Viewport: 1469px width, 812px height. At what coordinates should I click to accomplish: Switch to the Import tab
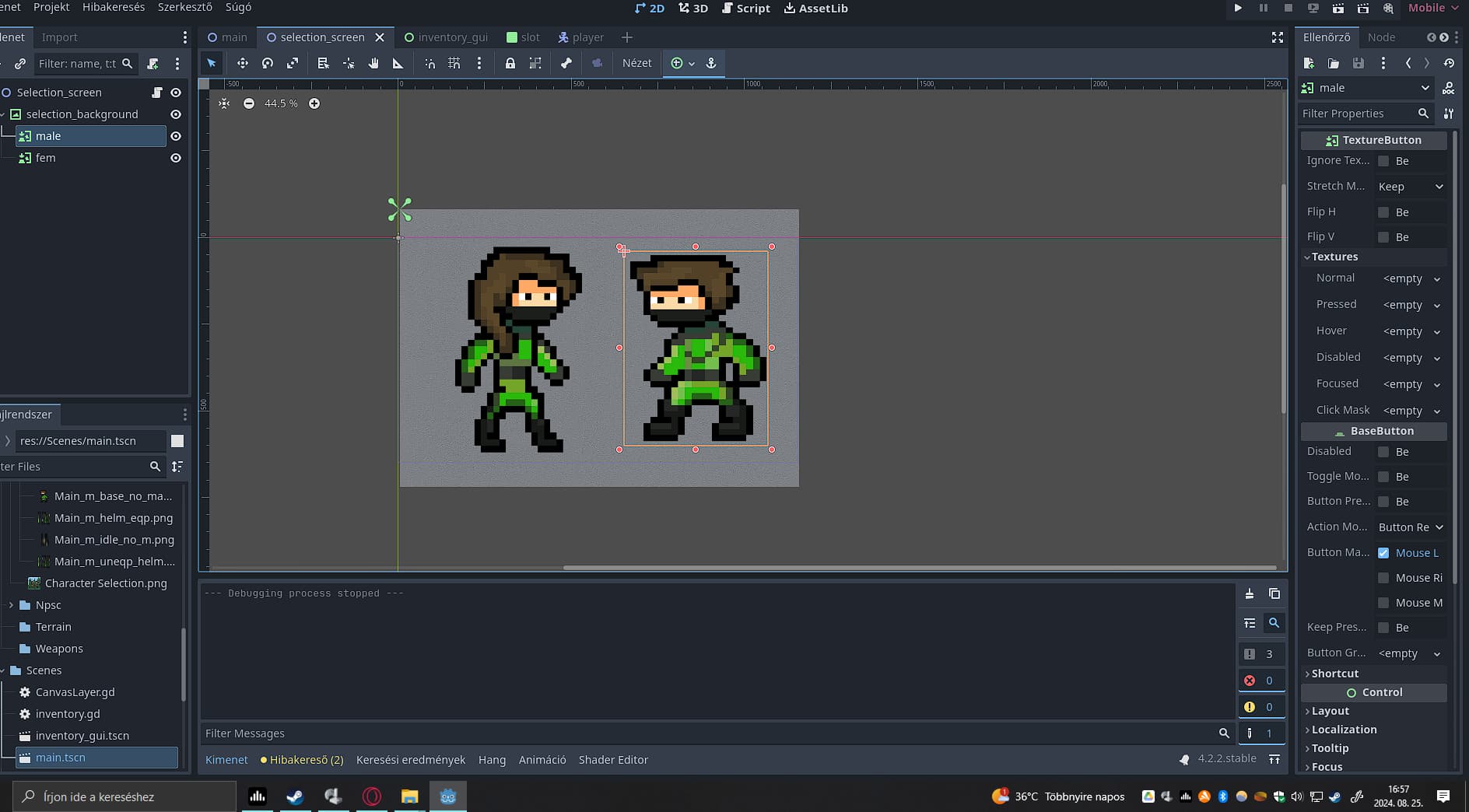tap(60, 37)
